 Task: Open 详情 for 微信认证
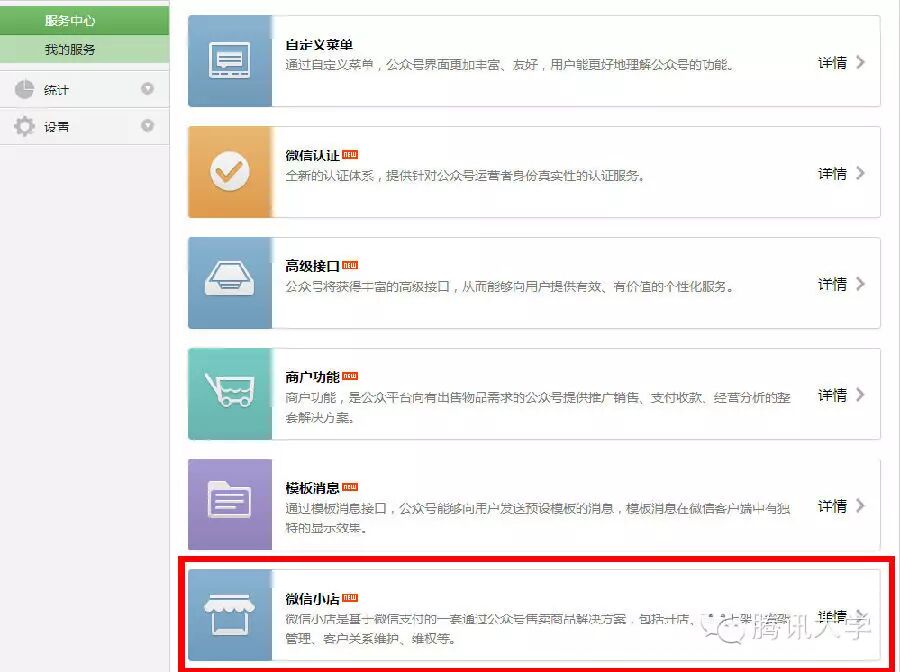click(x=832, y=173)
